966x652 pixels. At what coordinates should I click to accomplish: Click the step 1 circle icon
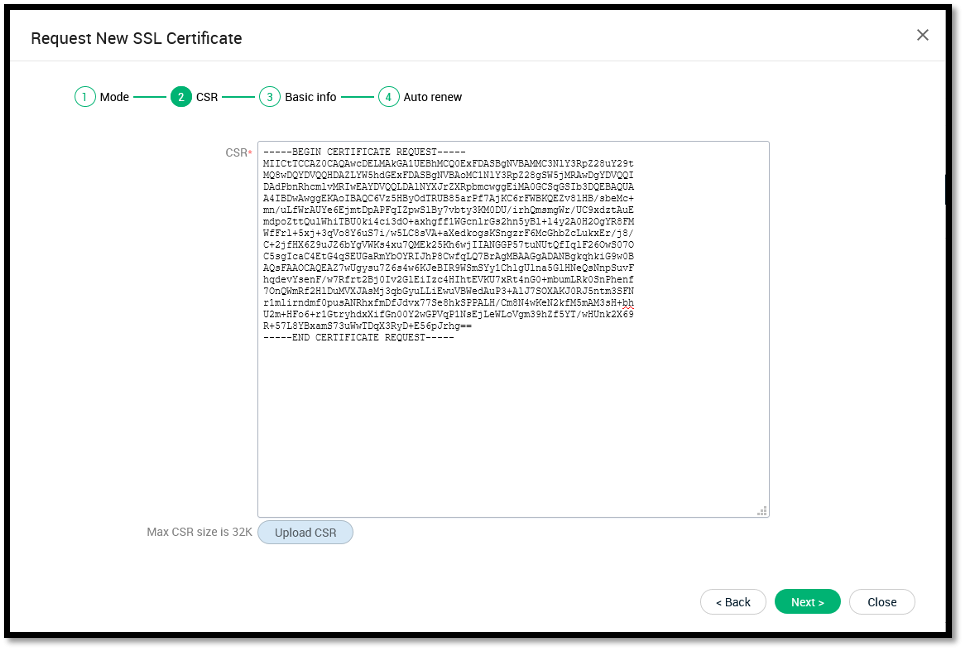[x=84, y=97]
